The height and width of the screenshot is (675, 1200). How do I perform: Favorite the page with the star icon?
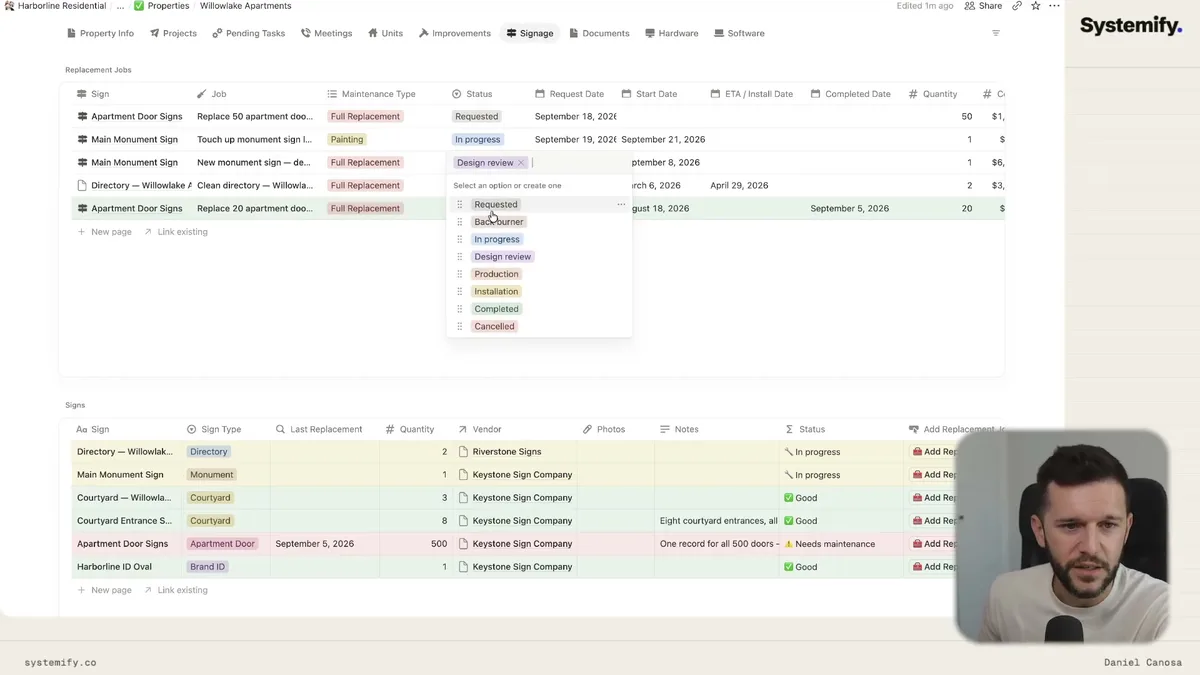pos(1036,6)
